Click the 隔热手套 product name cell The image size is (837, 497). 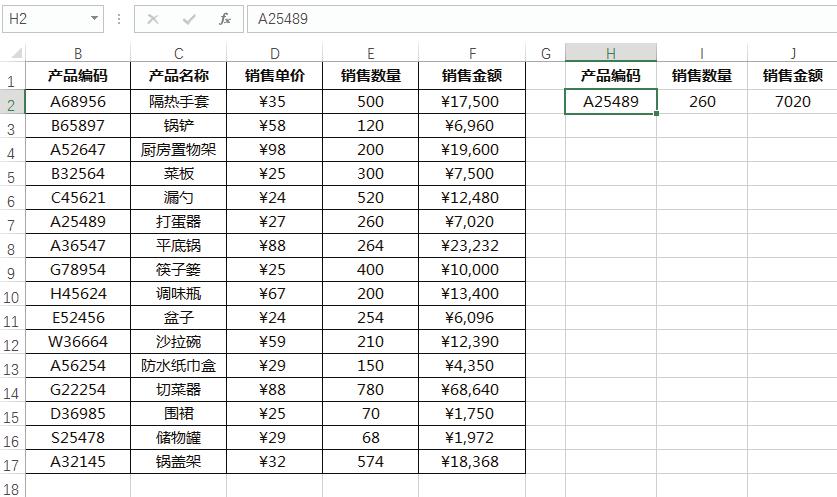point(178,101)
